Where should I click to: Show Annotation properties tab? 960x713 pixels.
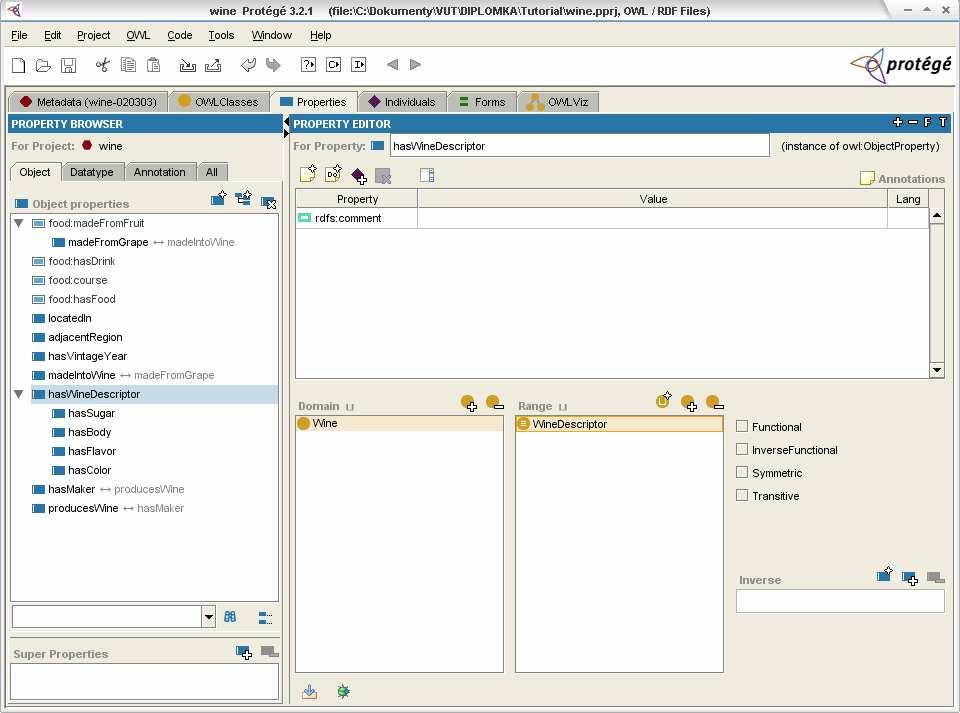[x=159, y=172]
